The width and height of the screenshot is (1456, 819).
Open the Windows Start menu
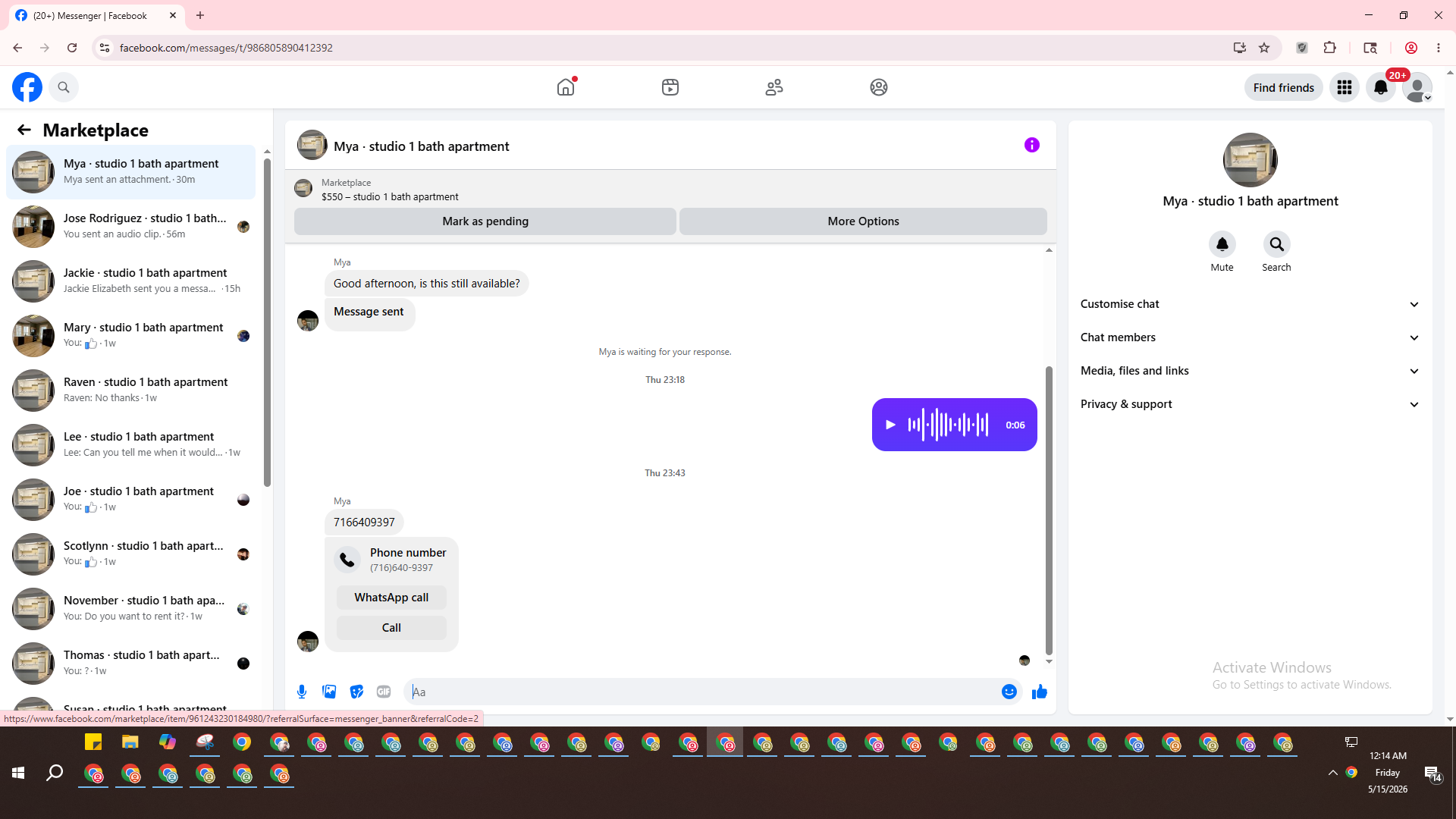coord(18,773)
